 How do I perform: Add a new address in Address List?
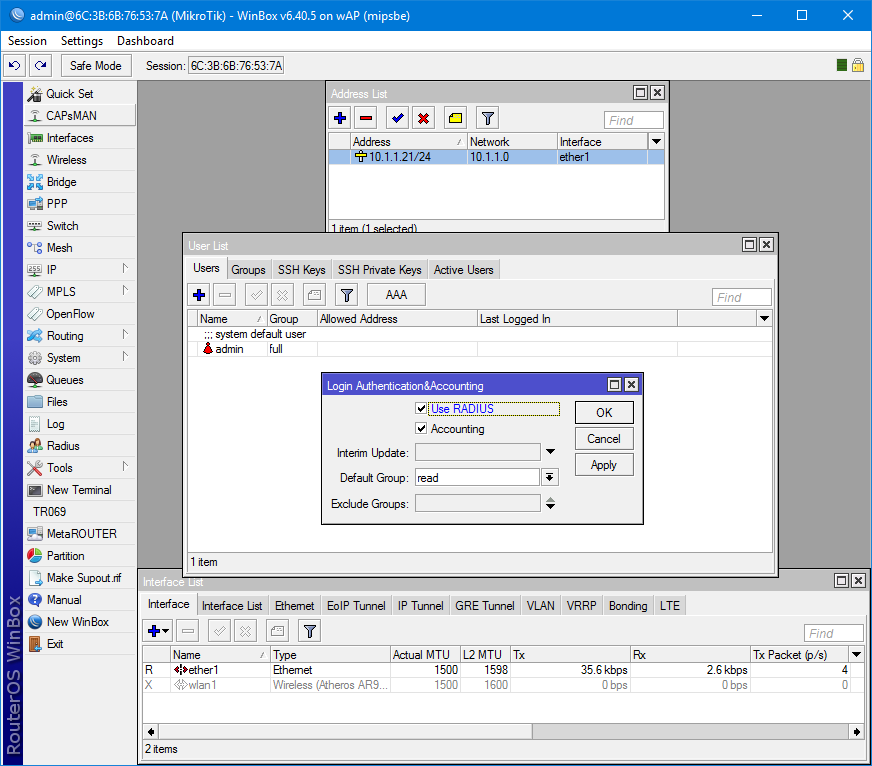point(340,118)
